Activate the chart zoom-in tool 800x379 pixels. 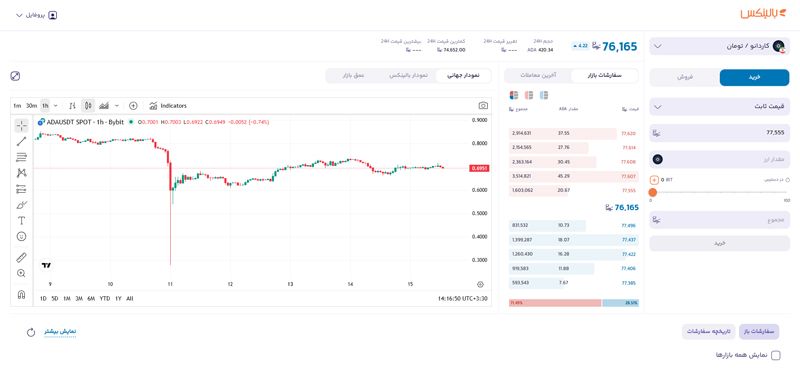(x=21, y=273)
